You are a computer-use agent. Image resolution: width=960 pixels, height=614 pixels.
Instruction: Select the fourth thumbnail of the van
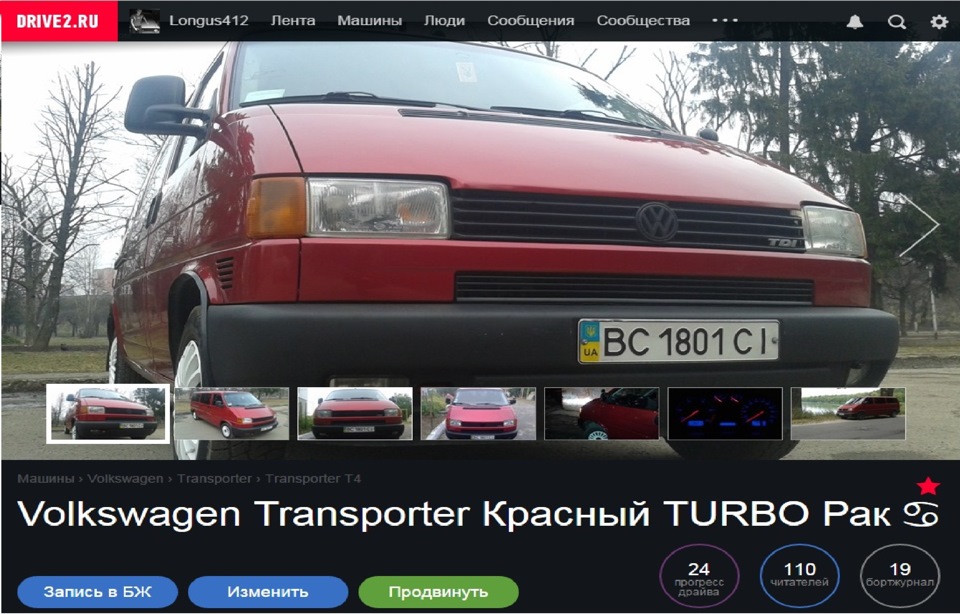pos(478,413)
